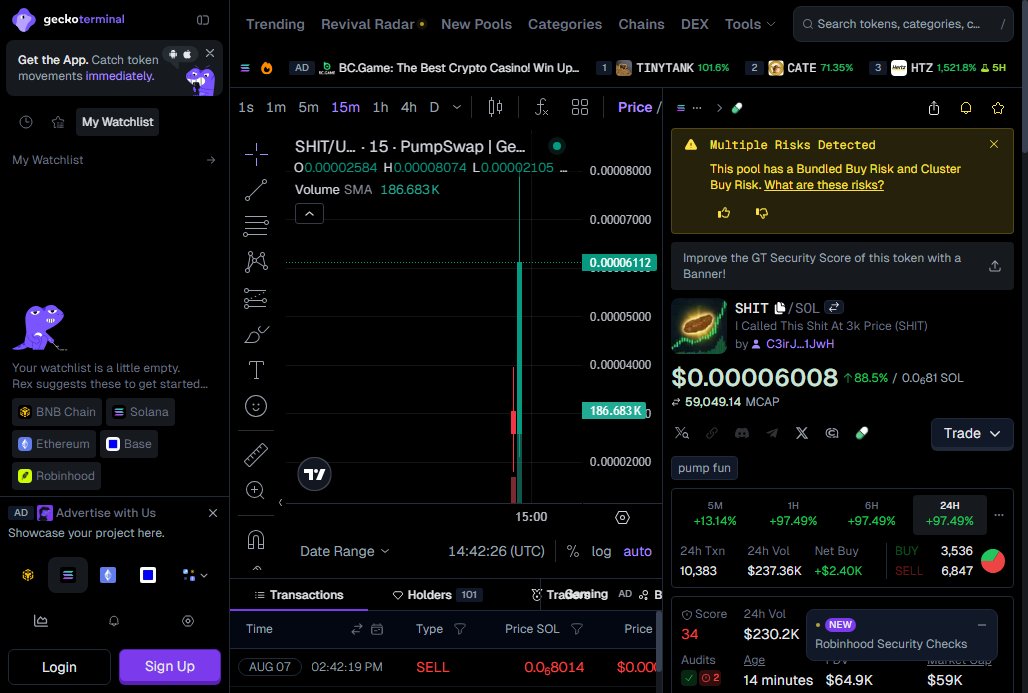Thumbs up the risk warning
Viewport: 1028px width, 693px height.
(724, 212)
